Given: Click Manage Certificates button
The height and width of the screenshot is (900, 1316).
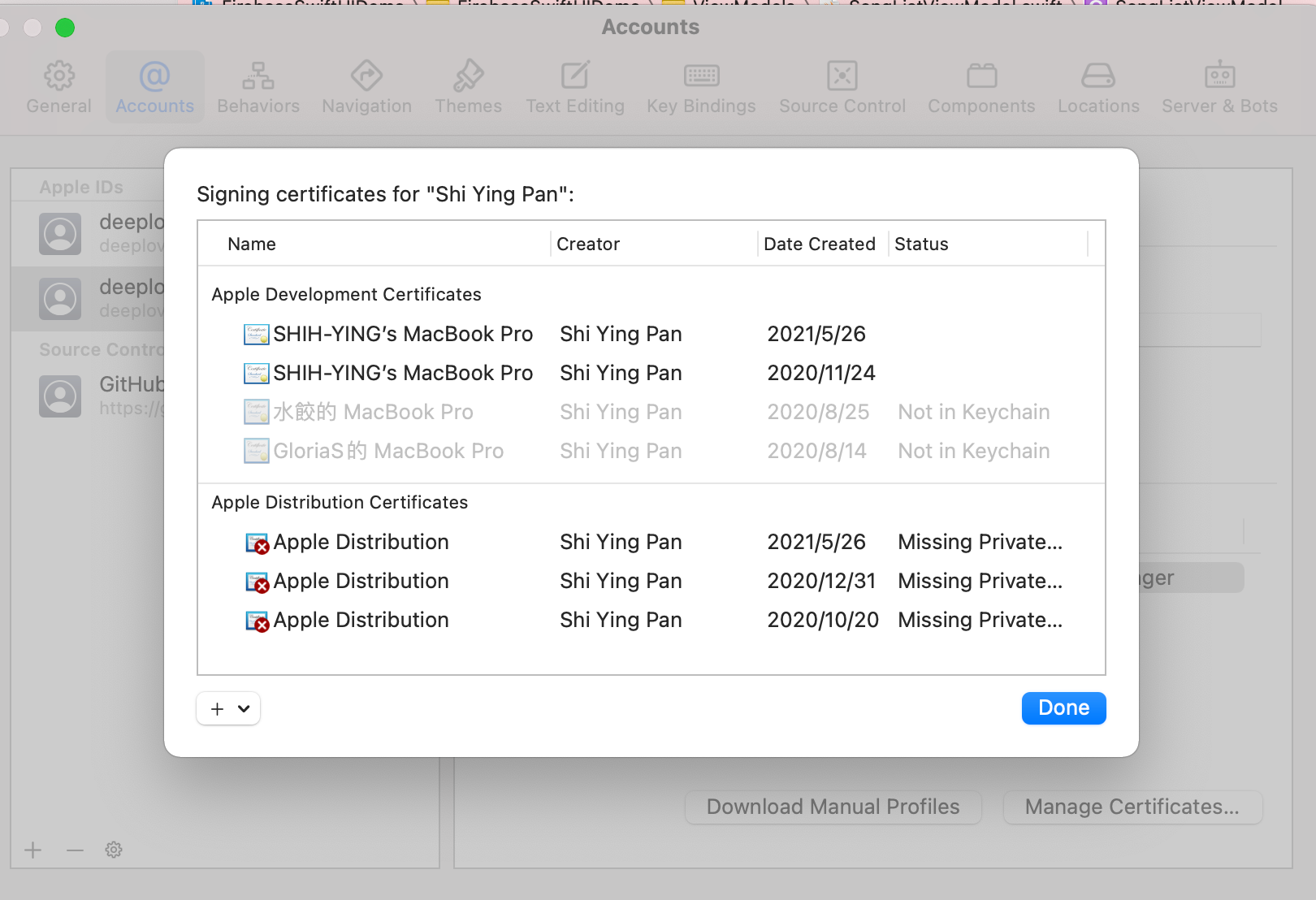Looking at the screenshot, I should click(x=1132, y=807).
